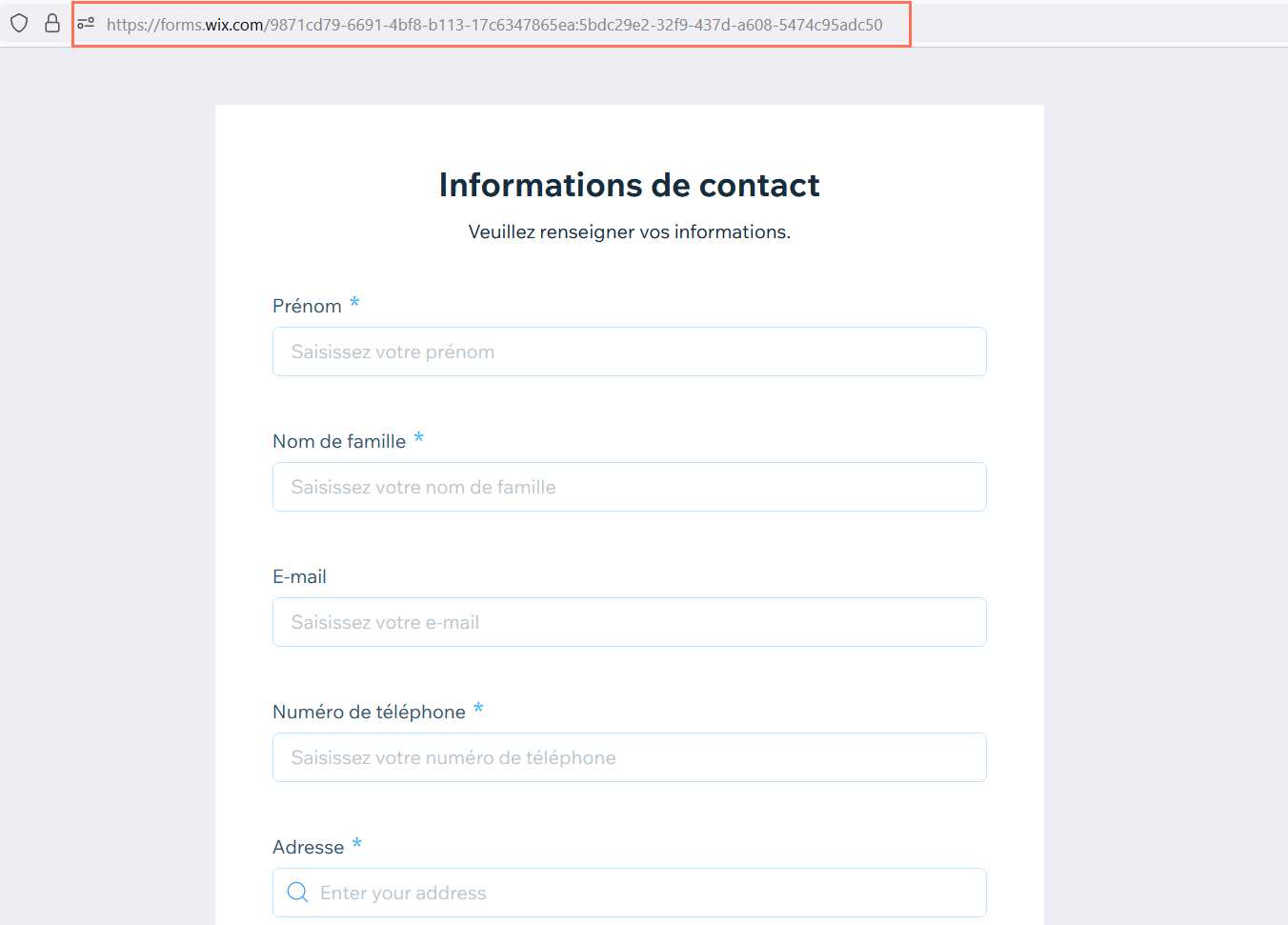Screen dimensions: 1288x925
Task: Click the tracking protection shield icon
Action: click(19, 24)
